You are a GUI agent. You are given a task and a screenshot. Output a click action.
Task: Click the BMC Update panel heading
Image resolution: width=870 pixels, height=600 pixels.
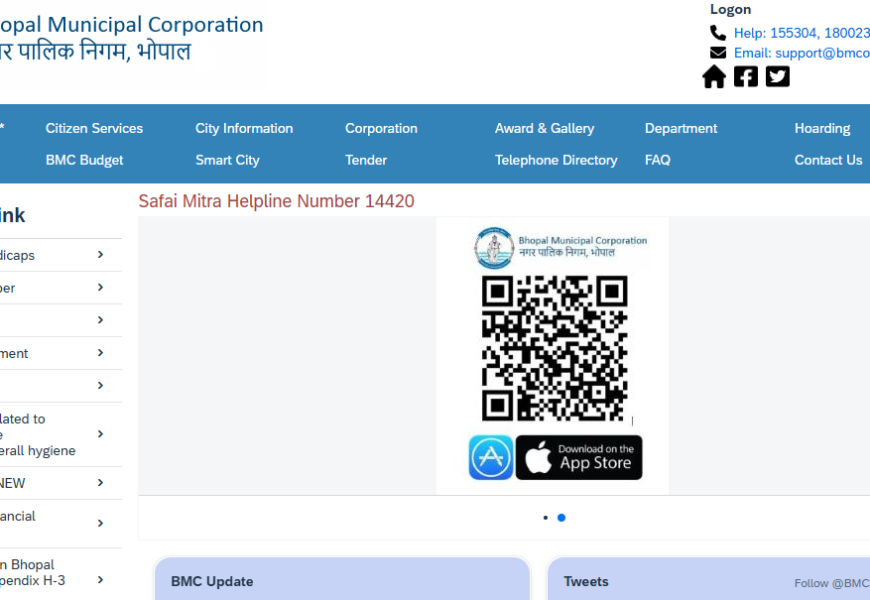pos(212,582)
